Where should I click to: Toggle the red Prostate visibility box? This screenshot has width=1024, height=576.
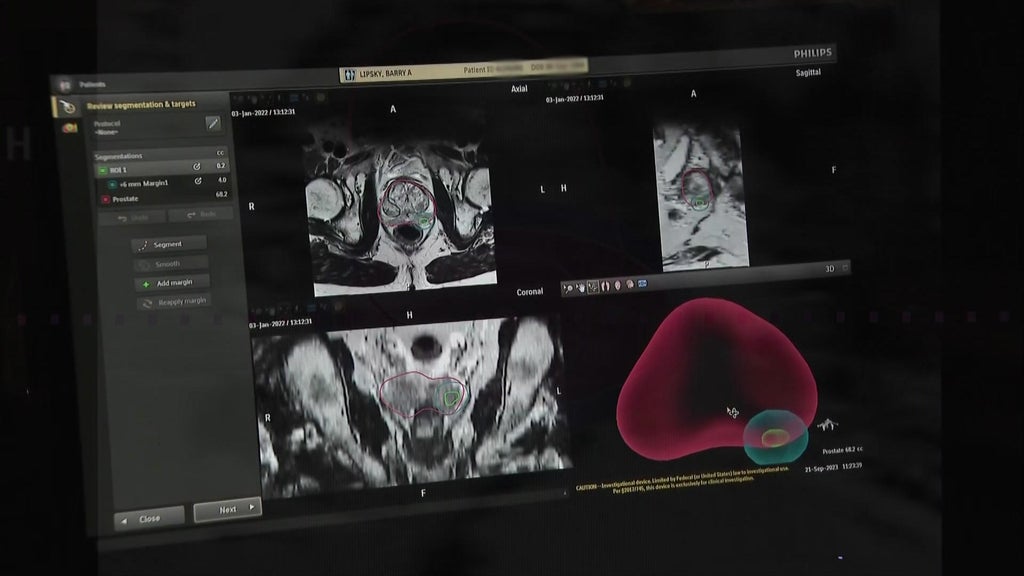click(x=105, y=199)
